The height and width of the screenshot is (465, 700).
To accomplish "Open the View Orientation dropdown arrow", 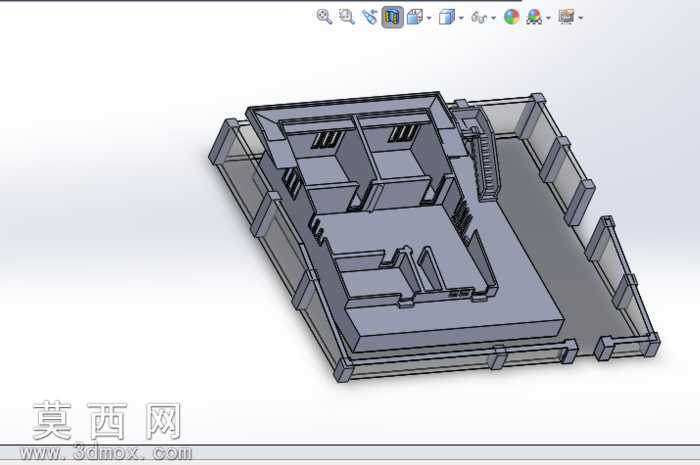I will click(429, 18).
